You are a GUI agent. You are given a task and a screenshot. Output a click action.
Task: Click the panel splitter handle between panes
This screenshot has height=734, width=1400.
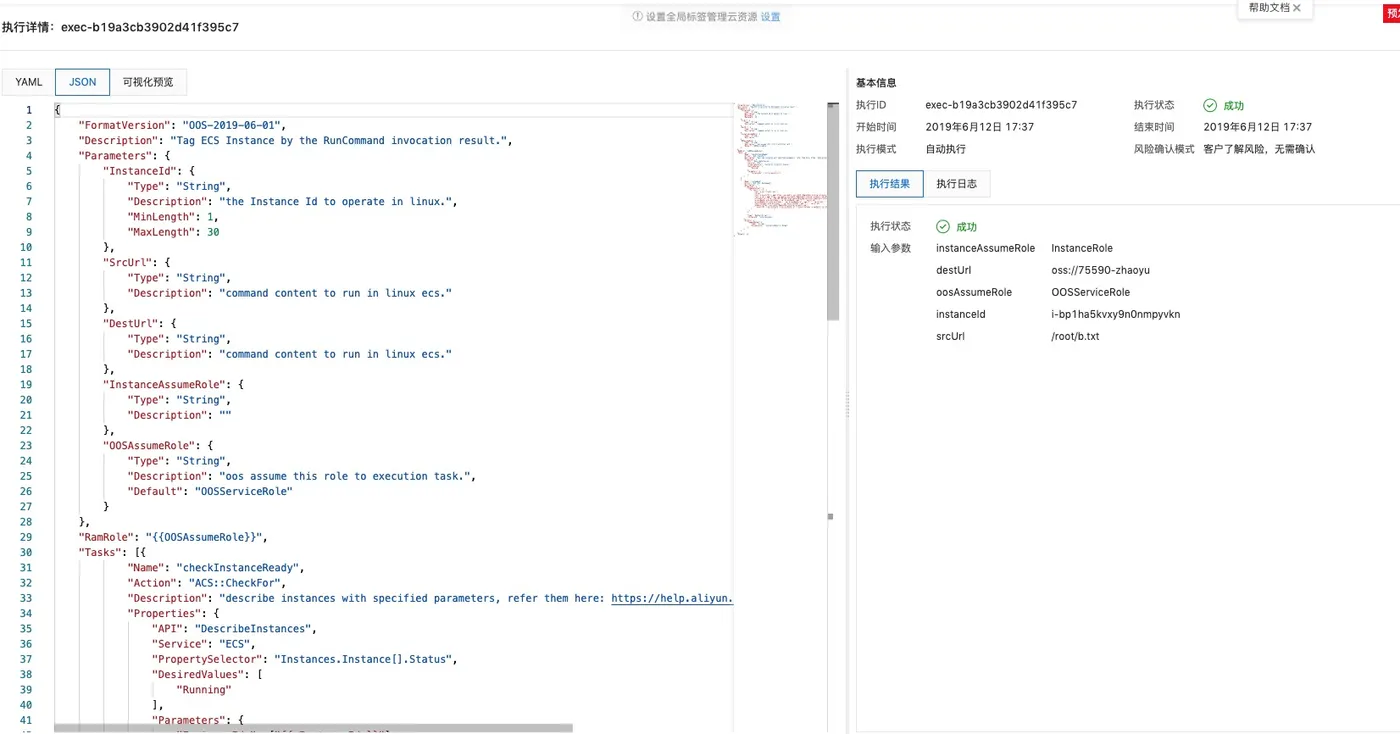pyautogui.click(x=847, y=406)
